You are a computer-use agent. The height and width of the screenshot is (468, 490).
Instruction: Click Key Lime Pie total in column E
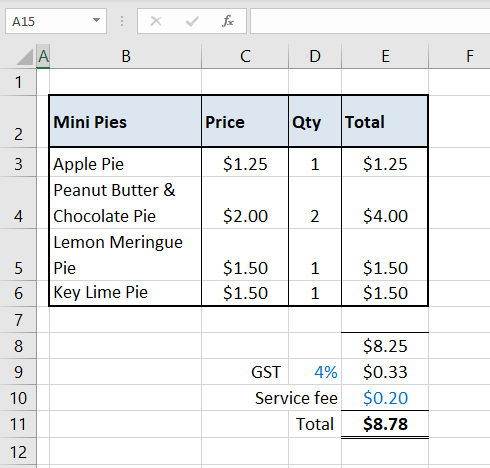pyautogui.click(x=385, y=293)
